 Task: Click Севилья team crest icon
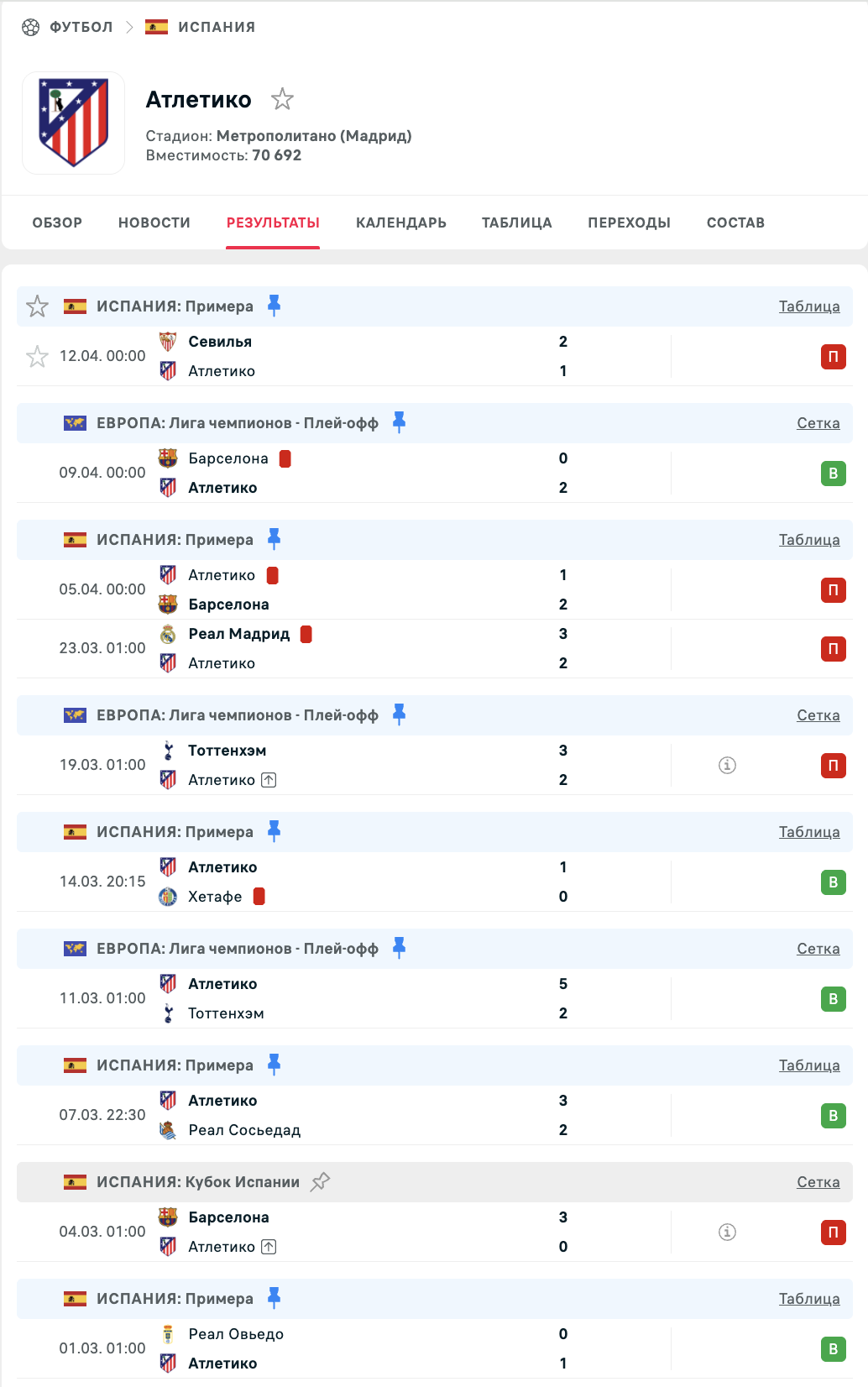(168, 342)
